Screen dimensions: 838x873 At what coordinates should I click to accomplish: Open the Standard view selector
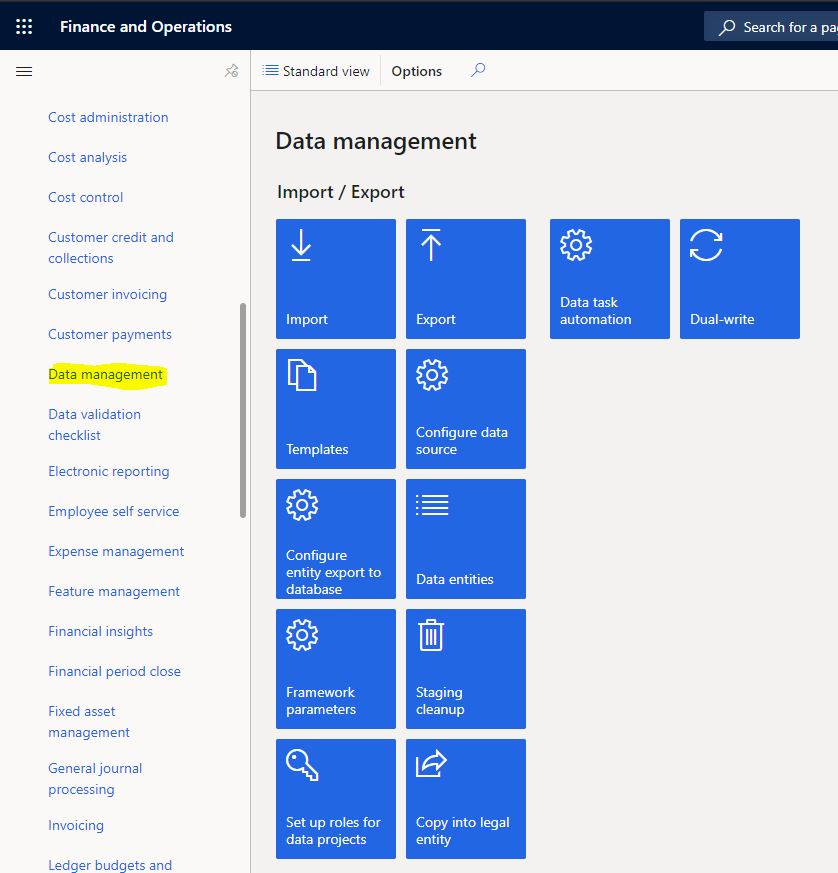[316, 71]
